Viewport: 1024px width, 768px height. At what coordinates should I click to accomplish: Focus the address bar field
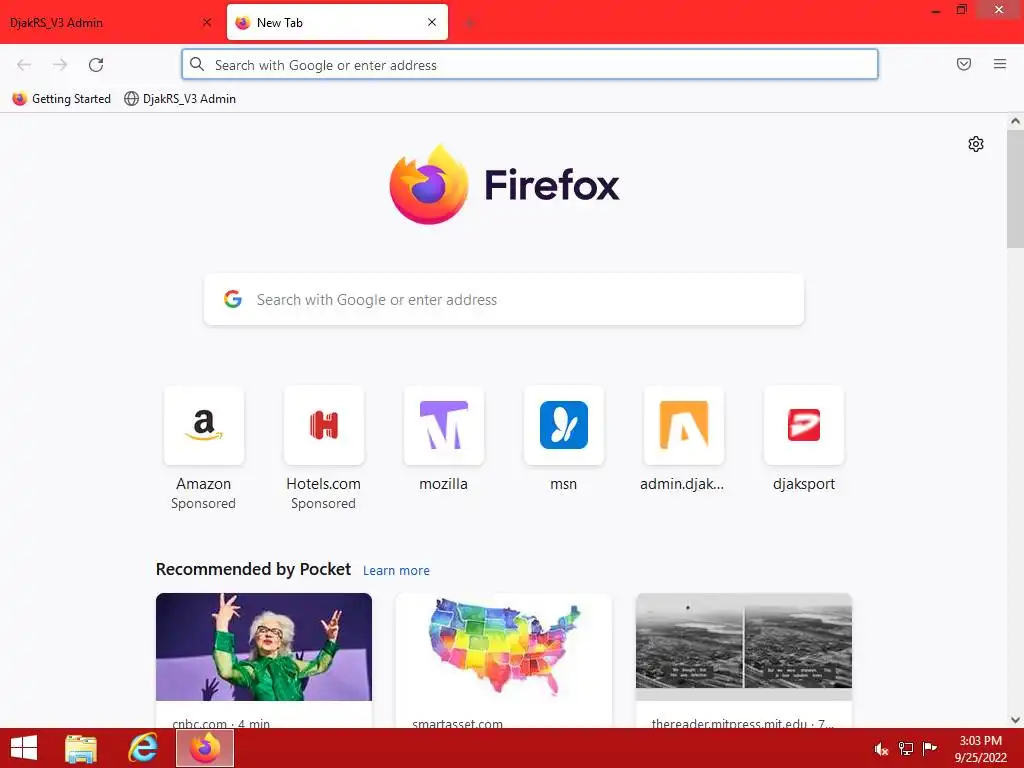coord(530,64)
